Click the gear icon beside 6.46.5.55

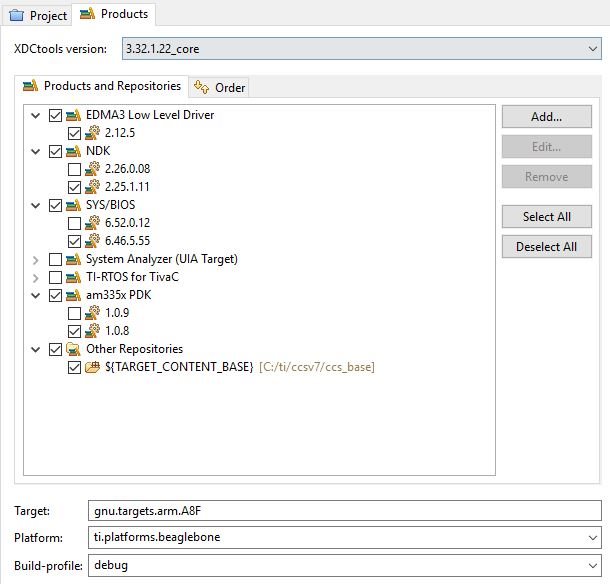(x=92, y=241)
